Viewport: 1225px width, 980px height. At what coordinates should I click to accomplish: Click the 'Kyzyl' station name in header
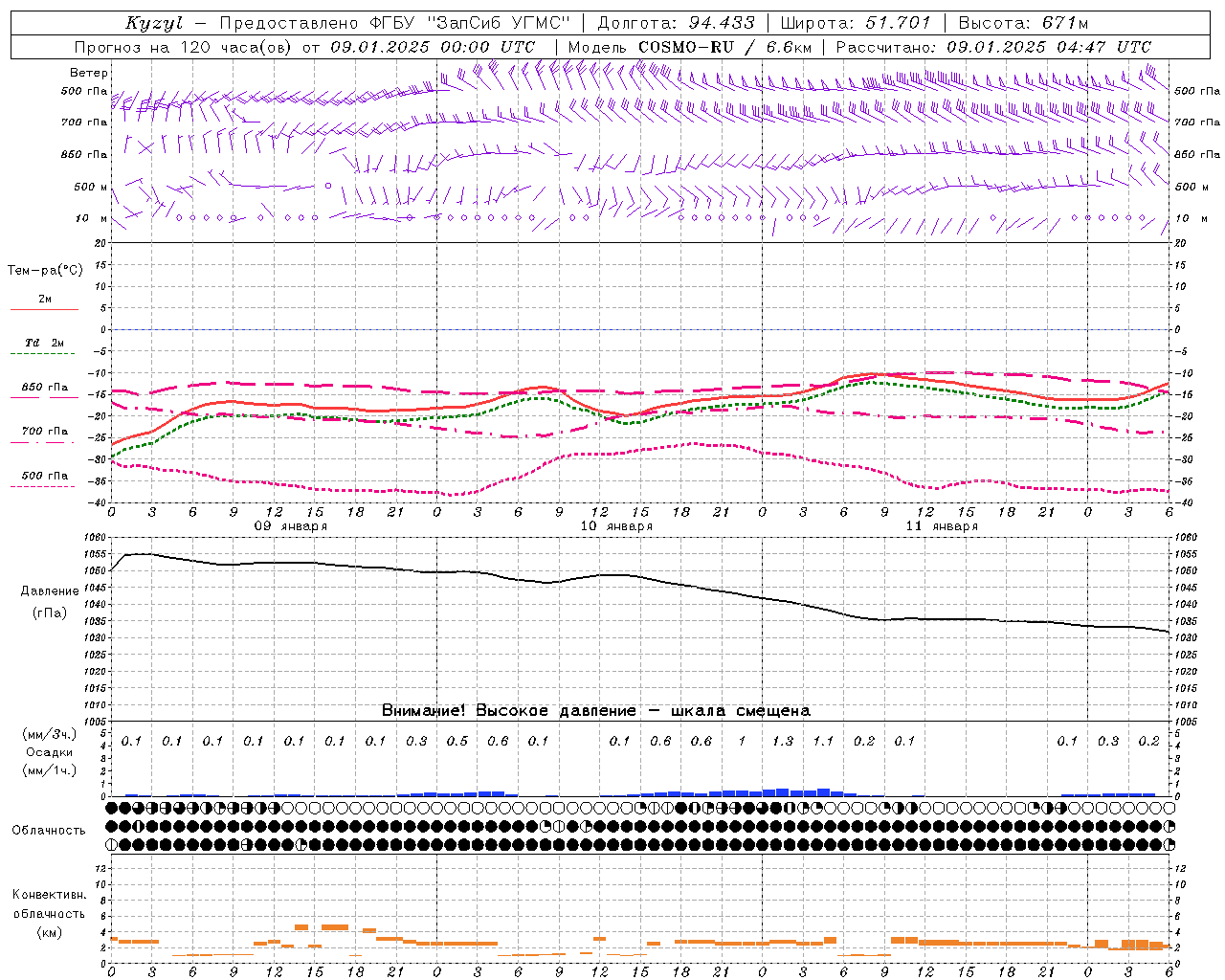[154, 23]
